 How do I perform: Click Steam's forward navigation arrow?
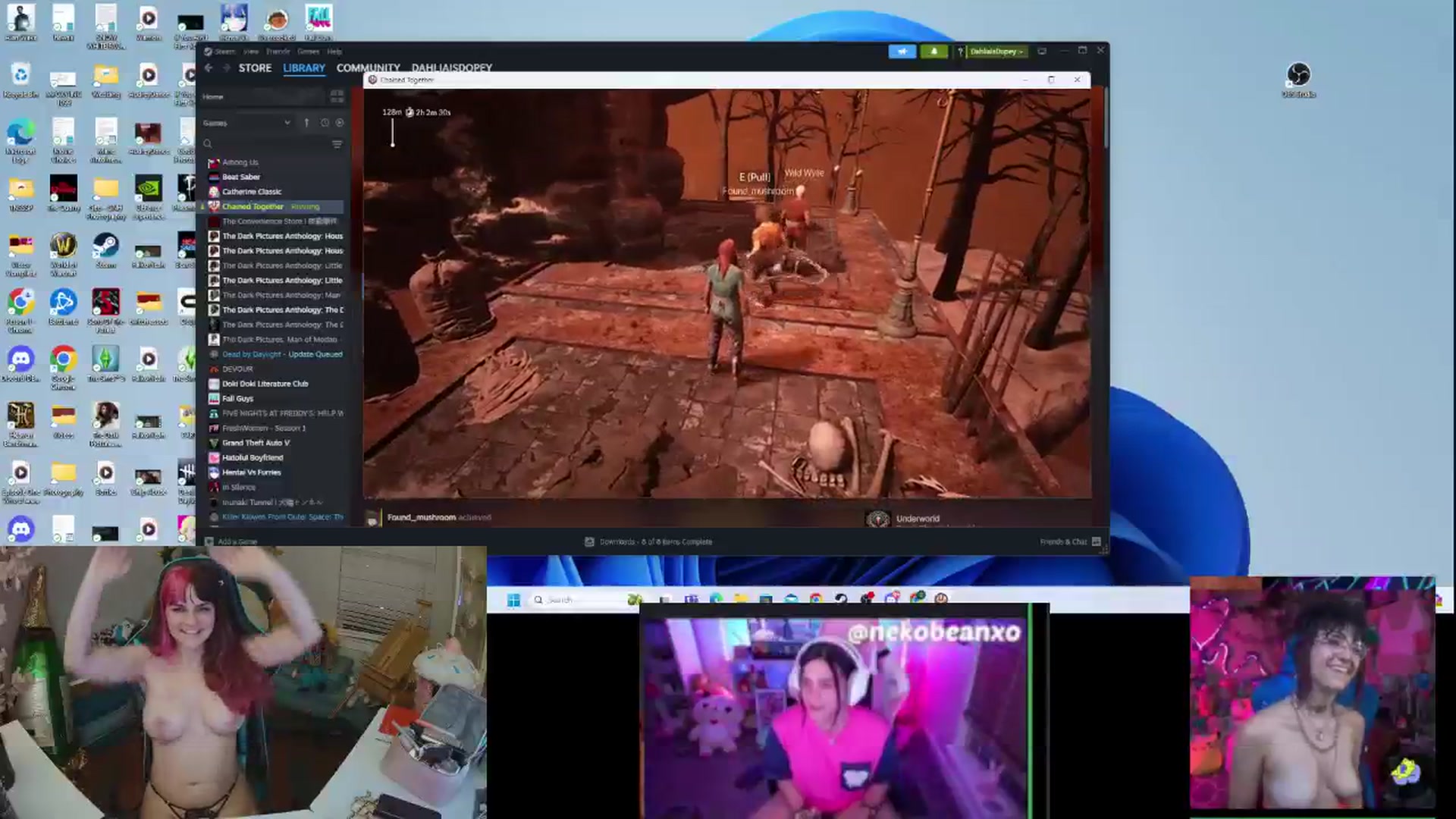pyautogui.click(x=226, y=68)
